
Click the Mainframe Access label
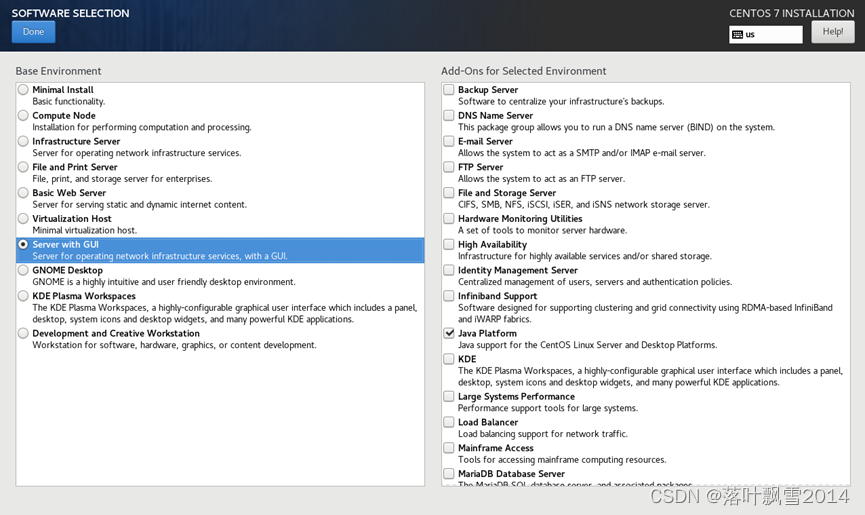coord(496,448)
